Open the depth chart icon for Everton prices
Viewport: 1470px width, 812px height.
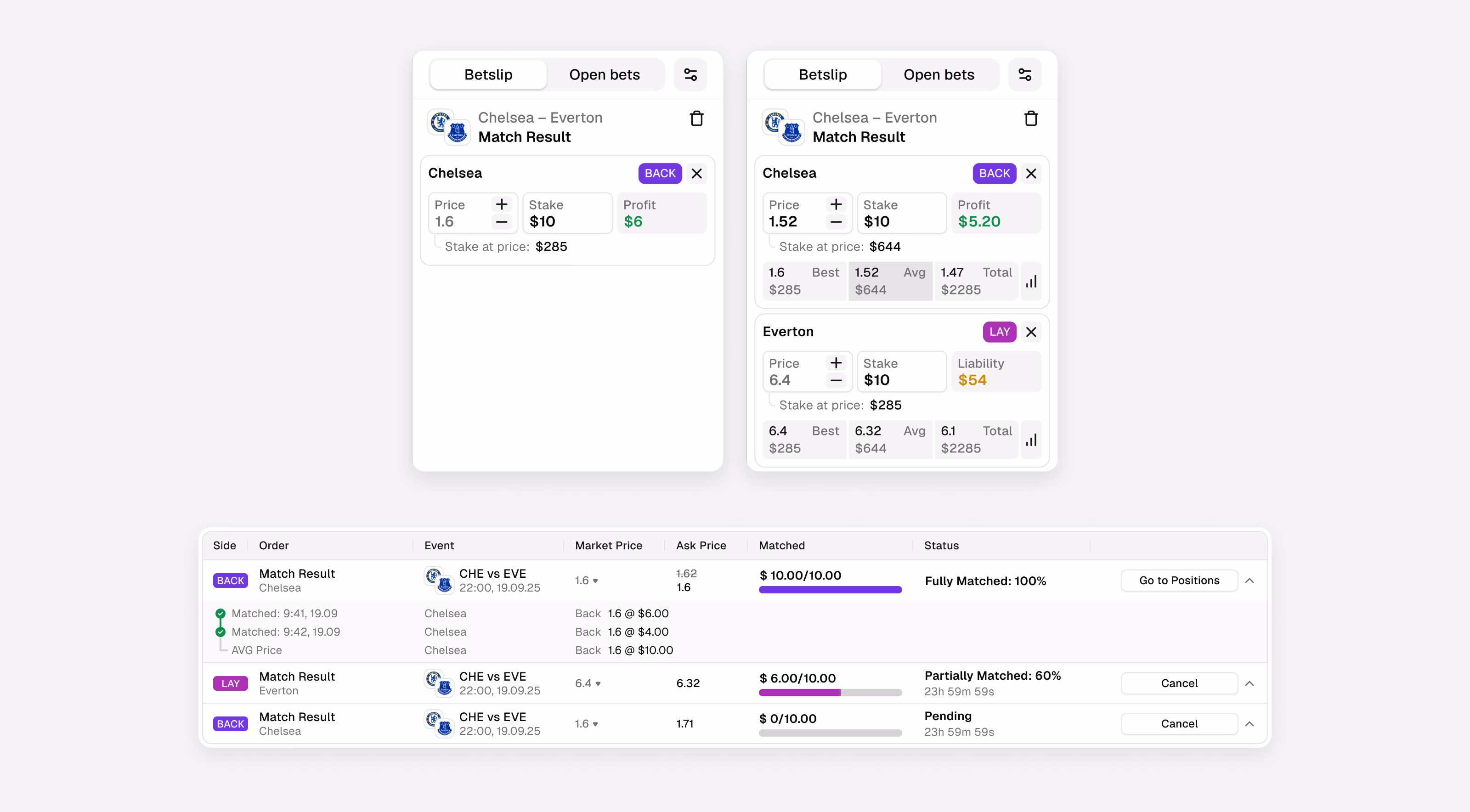tap(1030, 440)
